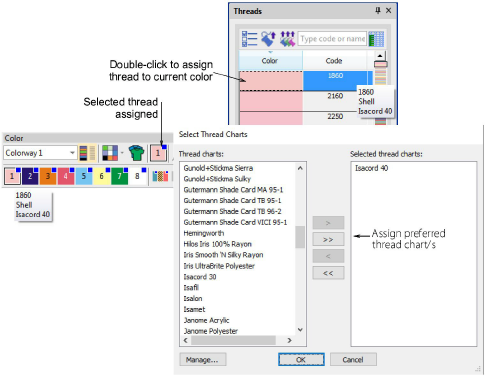Screen dimensions: 485x388
Task: Click the single < remove chart button
Action: 328,256
